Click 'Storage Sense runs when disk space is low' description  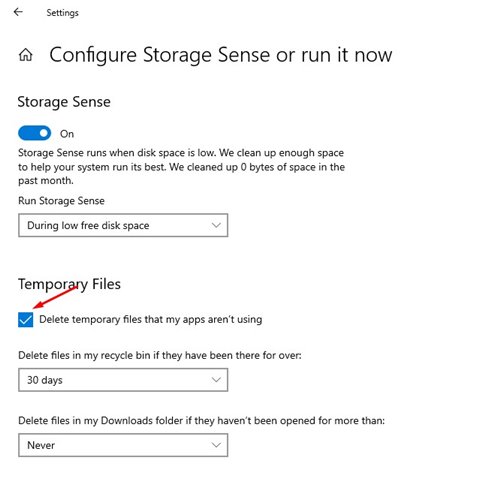[x=181, y=167]
